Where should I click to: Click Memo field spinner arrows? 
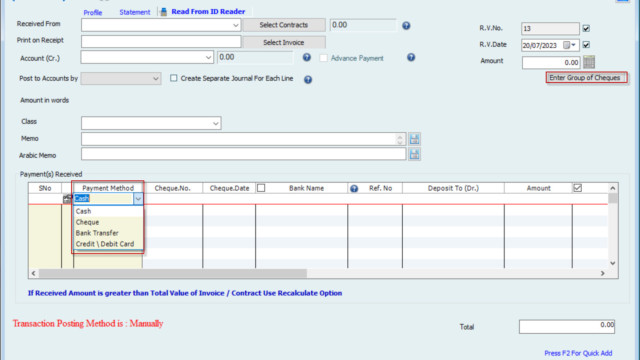pyautogui.click(x=400, y=139)
